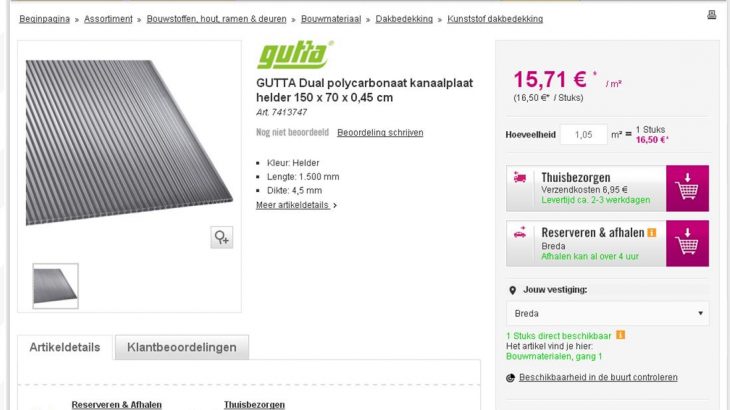Go to Dakbedekking breadcrumb

pyautogui.click(x=404, y=19)
